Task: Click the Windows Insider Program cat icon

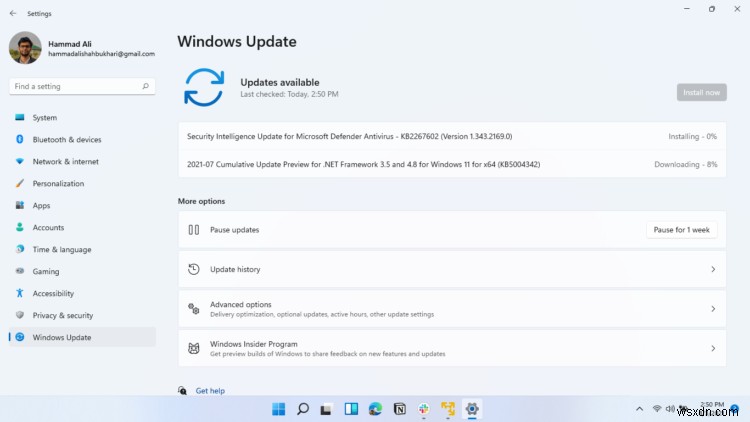Action: [194, 348]
